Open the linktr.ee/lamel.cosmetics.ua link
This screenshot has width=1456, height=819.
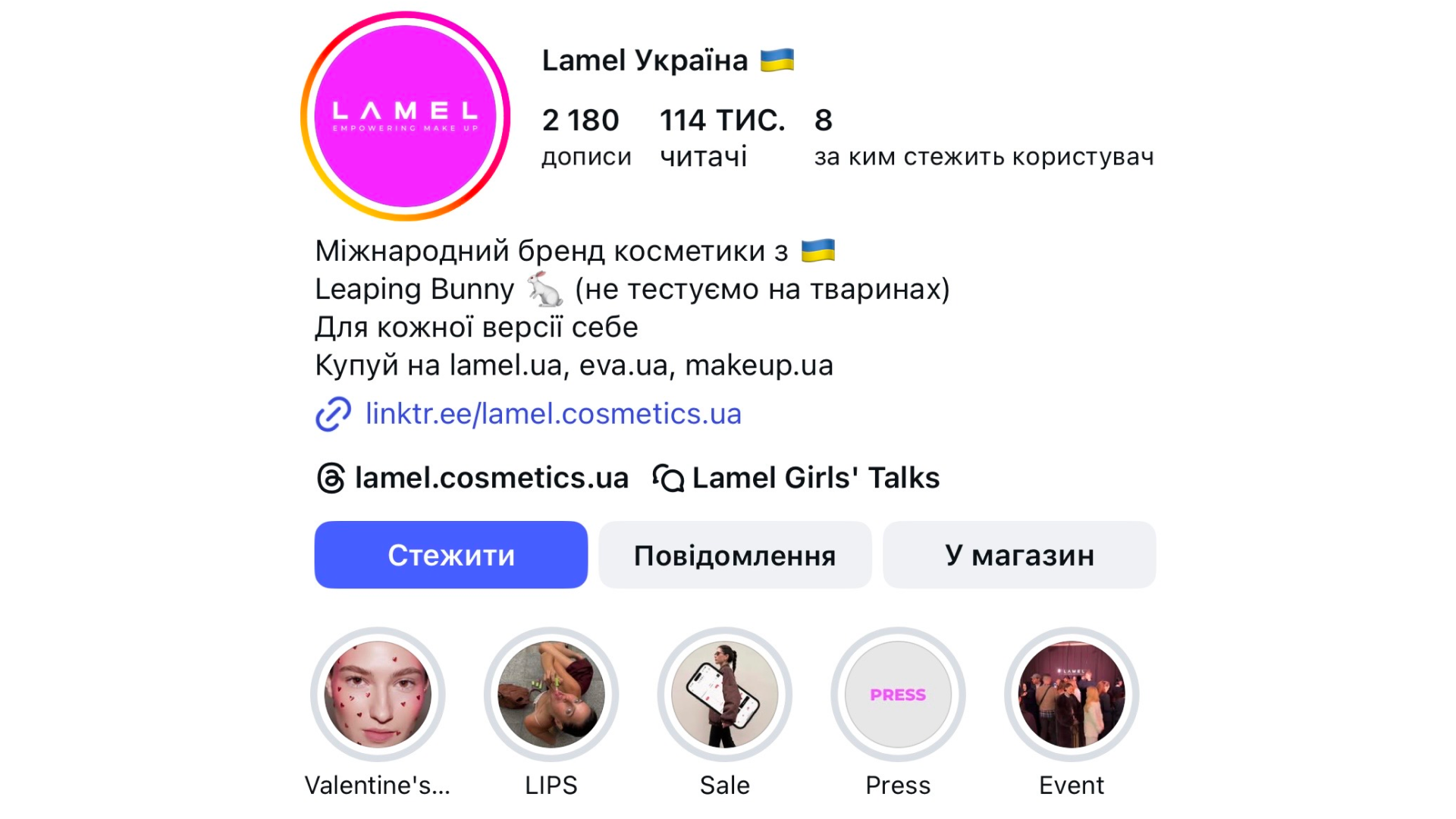click(x=554, y=414)
